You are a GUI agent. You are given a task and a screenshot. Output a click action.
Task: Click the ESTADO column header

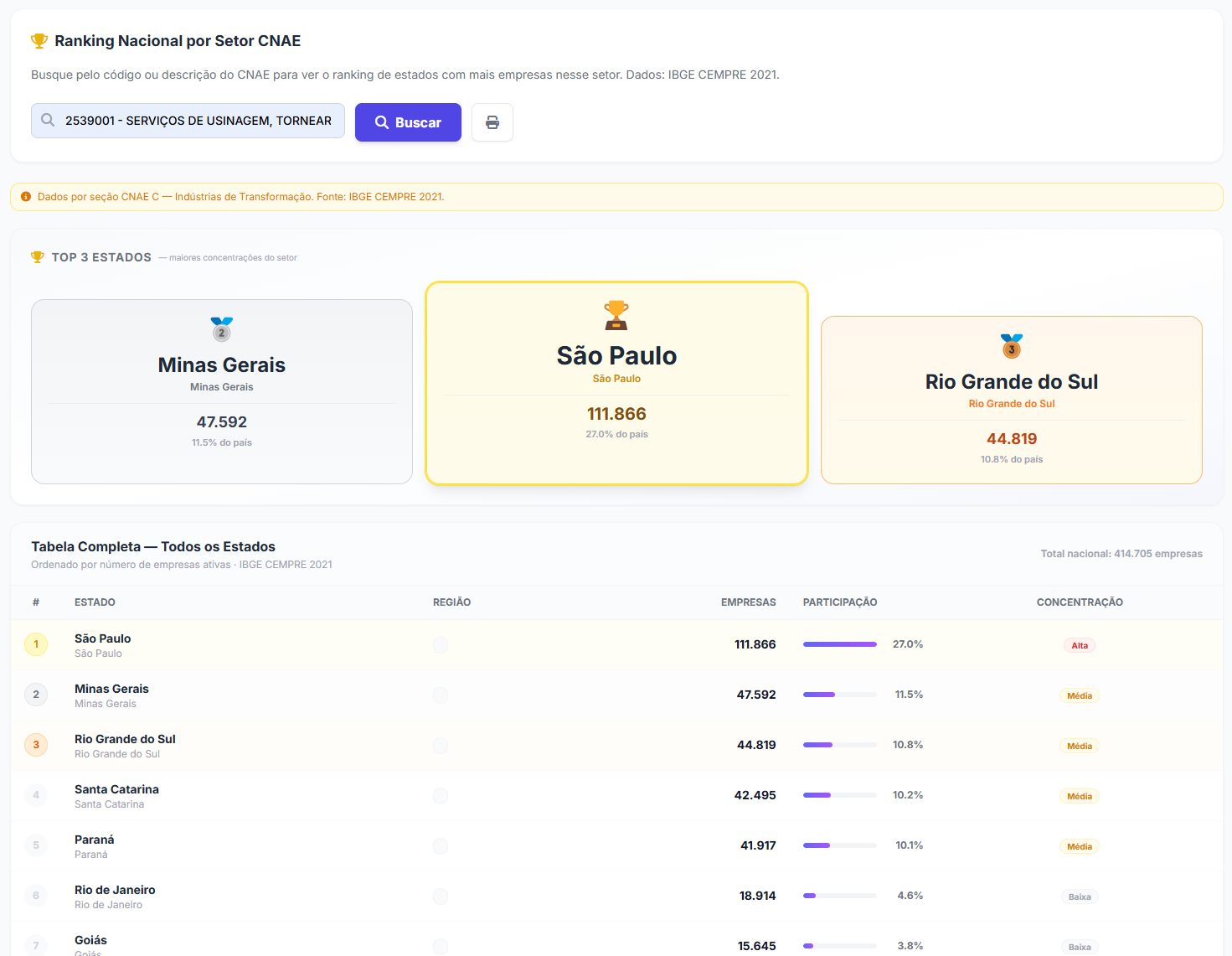point(95,602)
